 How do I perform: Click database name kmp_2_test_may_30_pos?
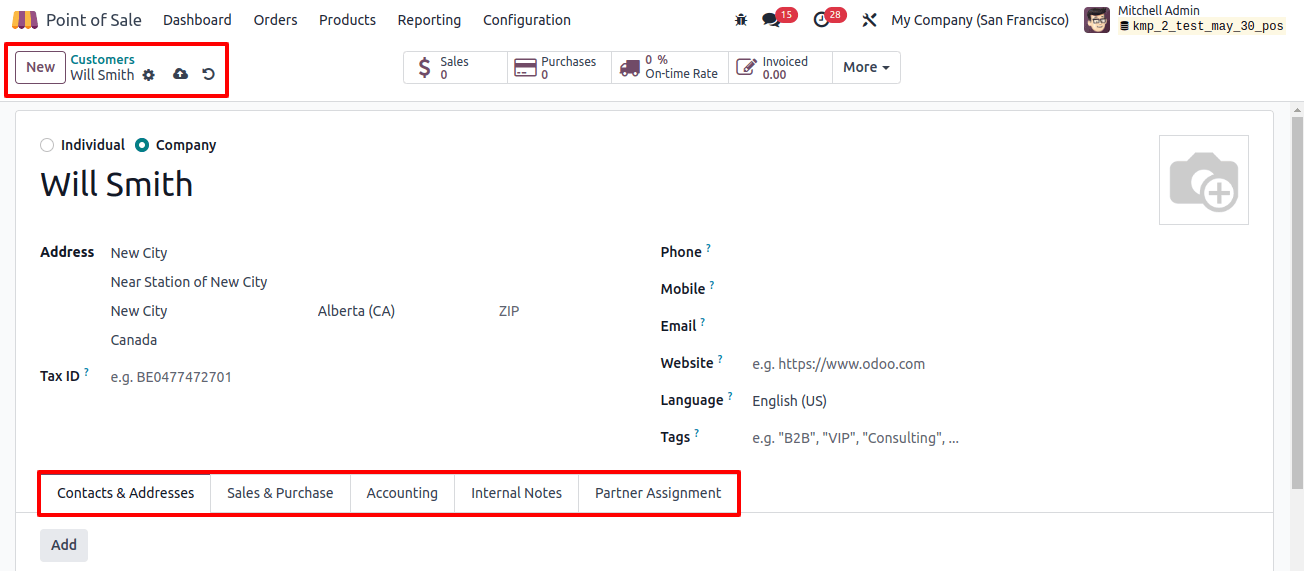(x=1208, y=27)
